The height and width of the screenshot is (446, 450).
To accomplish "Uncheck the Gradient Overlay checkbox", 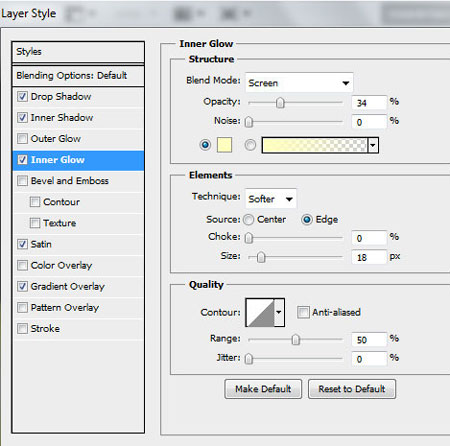I will point(22,286).
